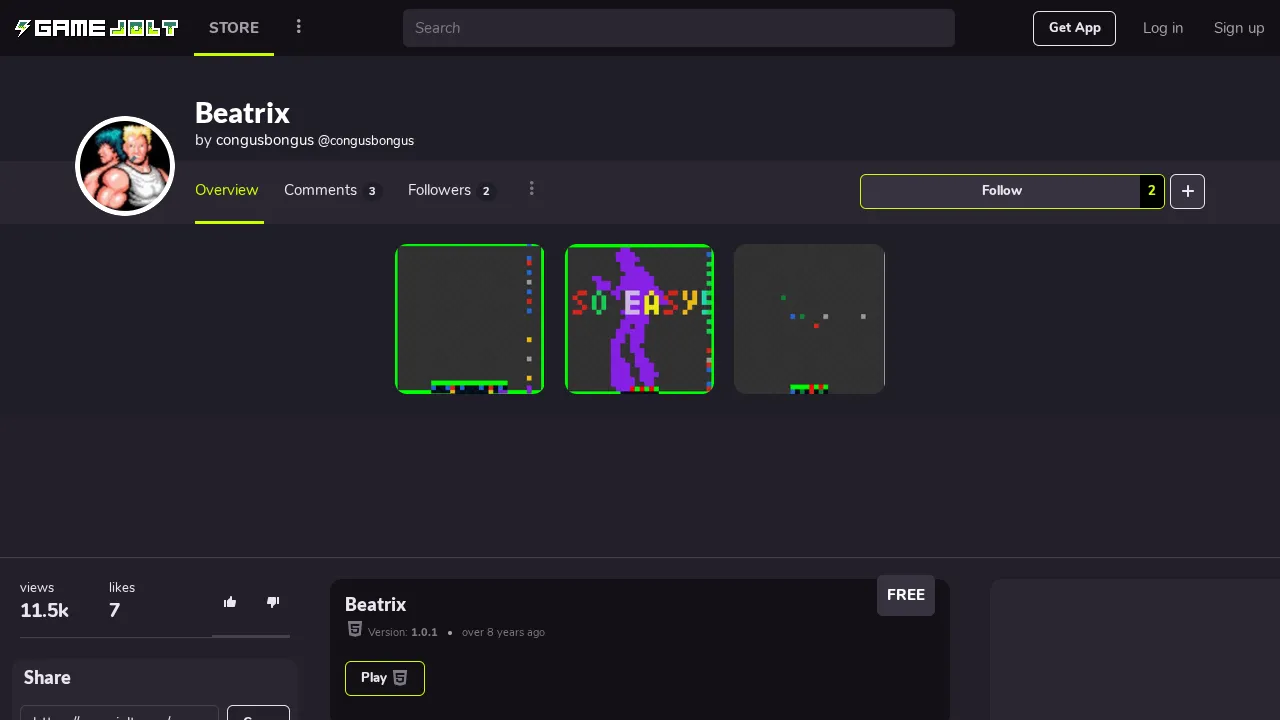Click the Game Jolt logo
The height and width of the screenshot is (720, 1280).
[x=96, y=28]
